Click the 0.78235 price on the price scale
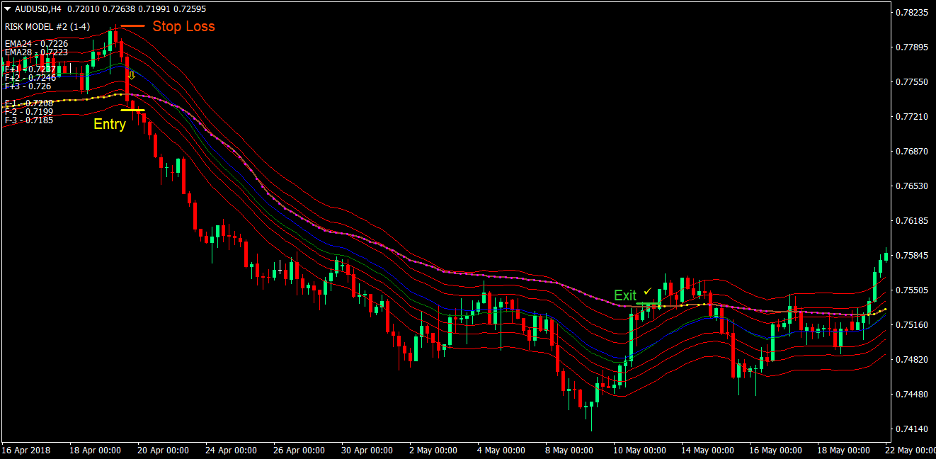Viewport: 936px width, 460px height. [913, 12]
